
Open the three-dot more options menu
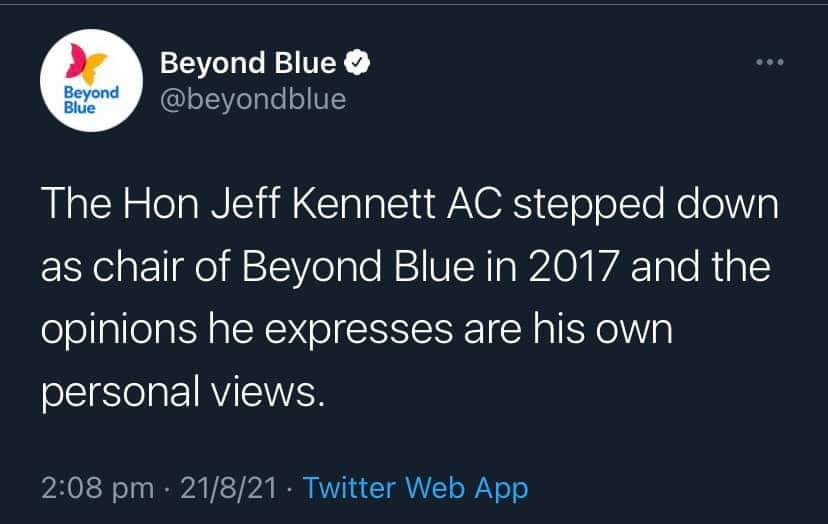click(769, 62)
